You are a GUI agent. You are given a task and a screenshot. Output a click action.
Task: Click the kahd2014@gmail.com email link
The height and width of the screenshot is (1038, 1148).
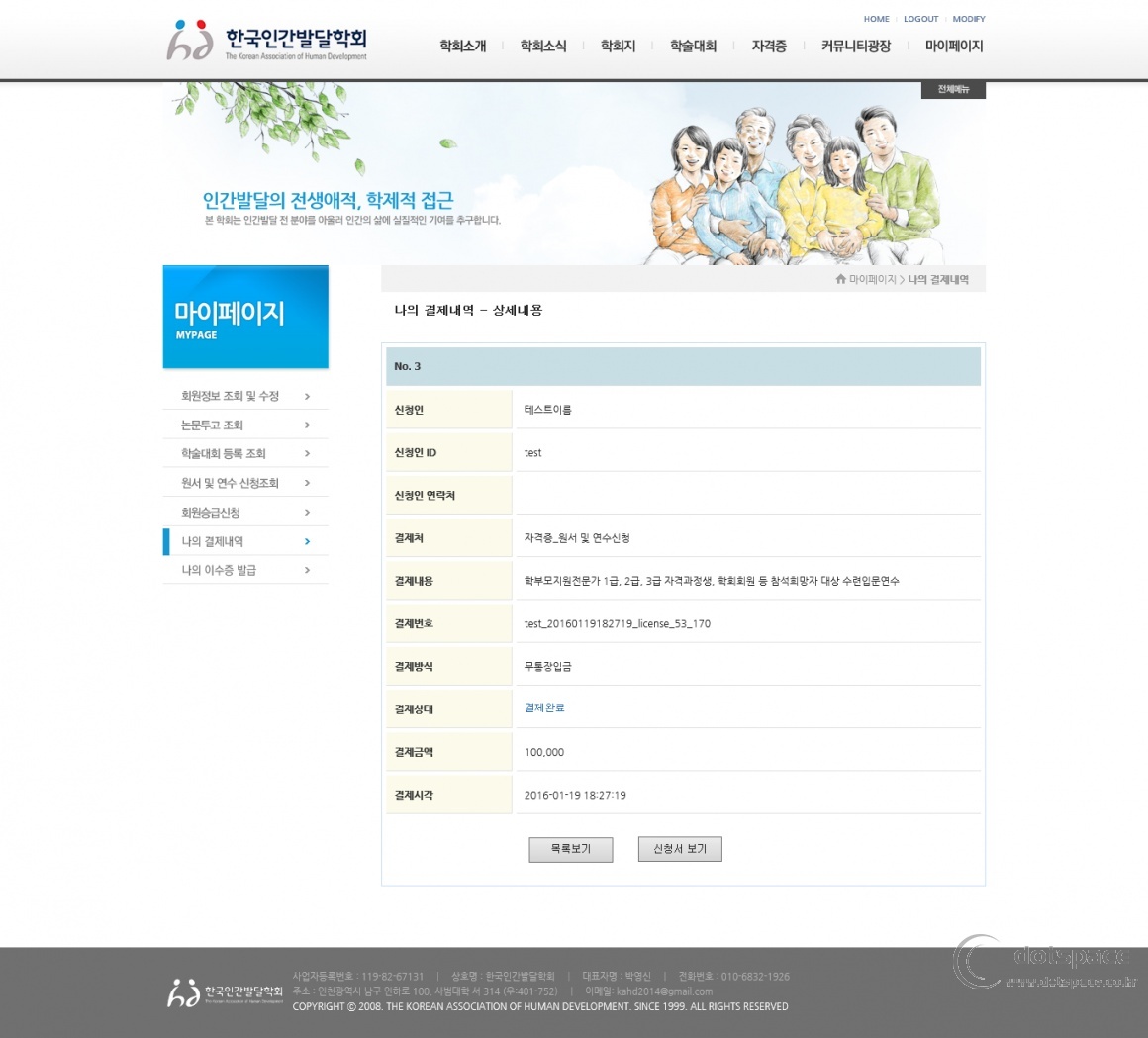(x=667, y=991)
